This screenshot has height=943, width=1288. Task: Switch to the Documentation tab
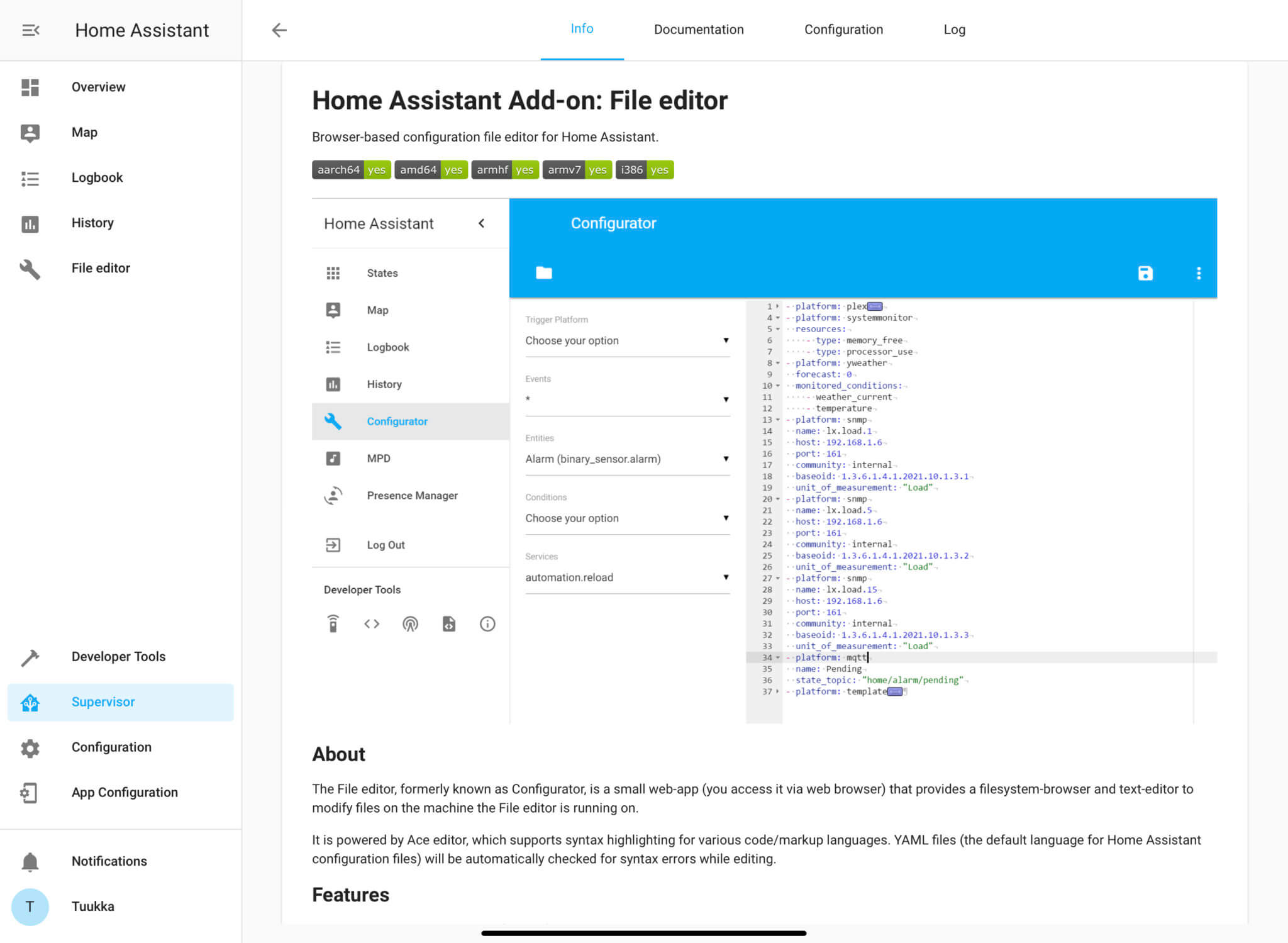tap(698, 29)
